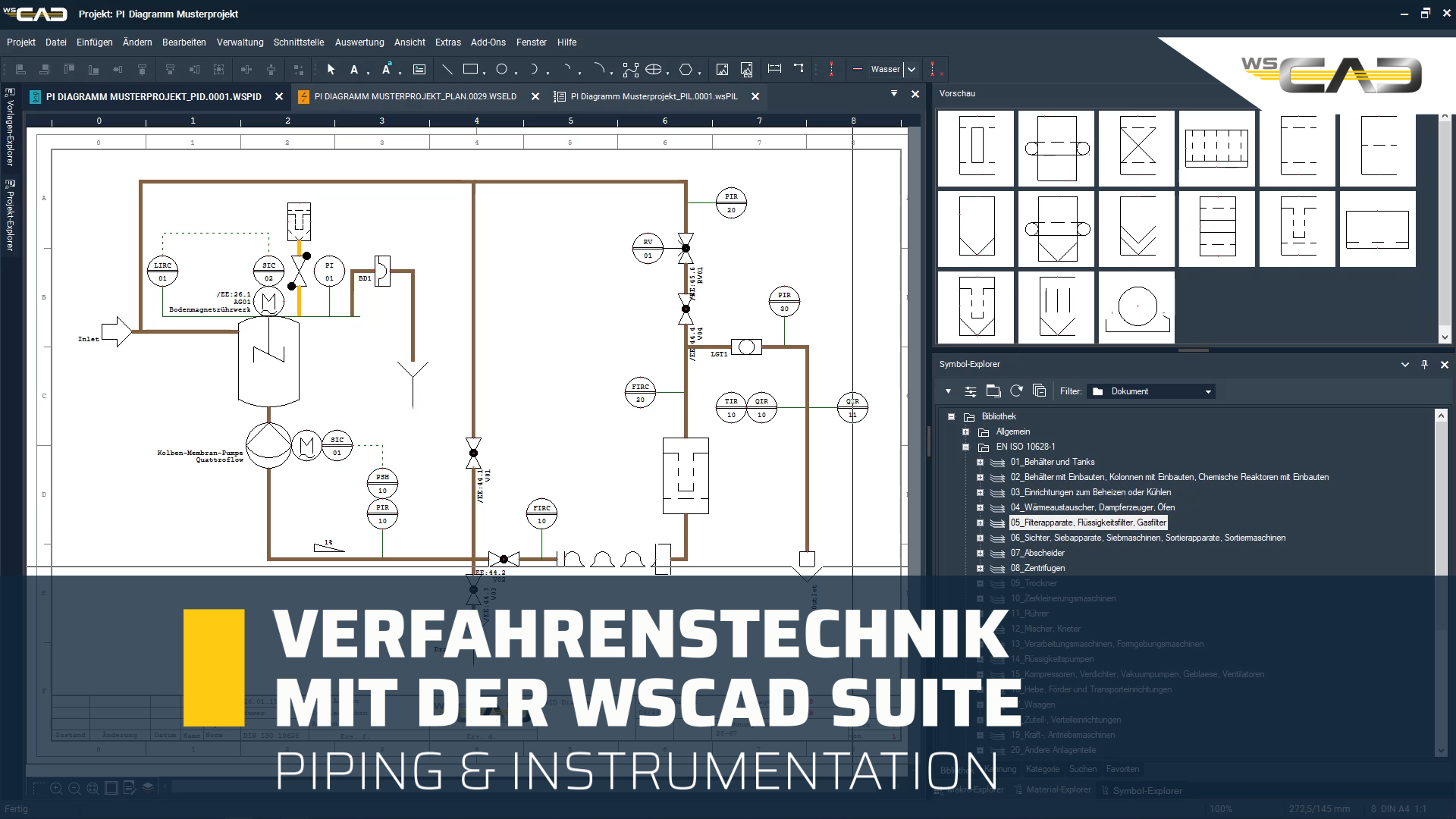Switch to the Favoriten view at bottom
This screenshot has width=1456, height=819.
[x=1123, y=769]
